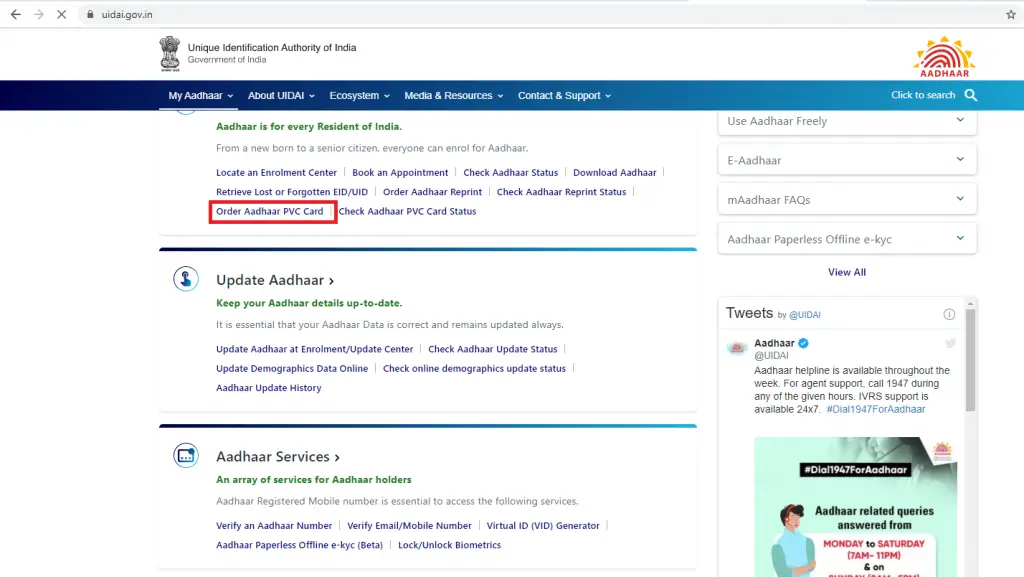Screen dimensions: 1024x577
Task: Expand the Use Aadhaar Freely section
Action: [x=847, y=121]
